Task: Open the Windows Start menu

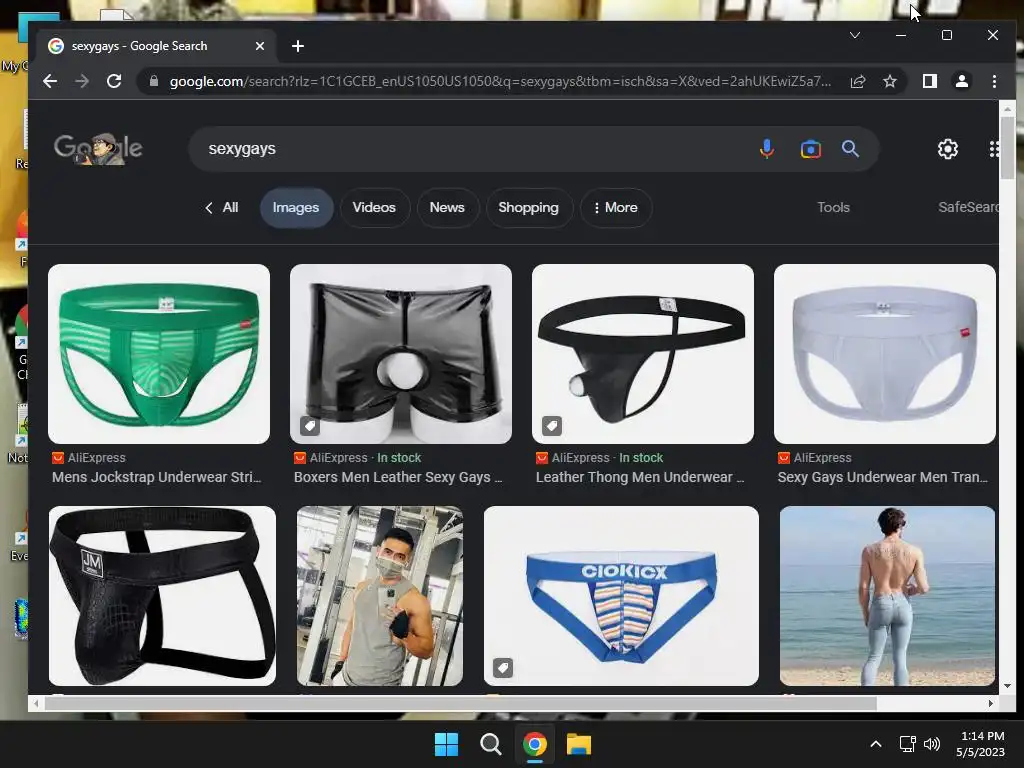Action: tap(447, 744)
